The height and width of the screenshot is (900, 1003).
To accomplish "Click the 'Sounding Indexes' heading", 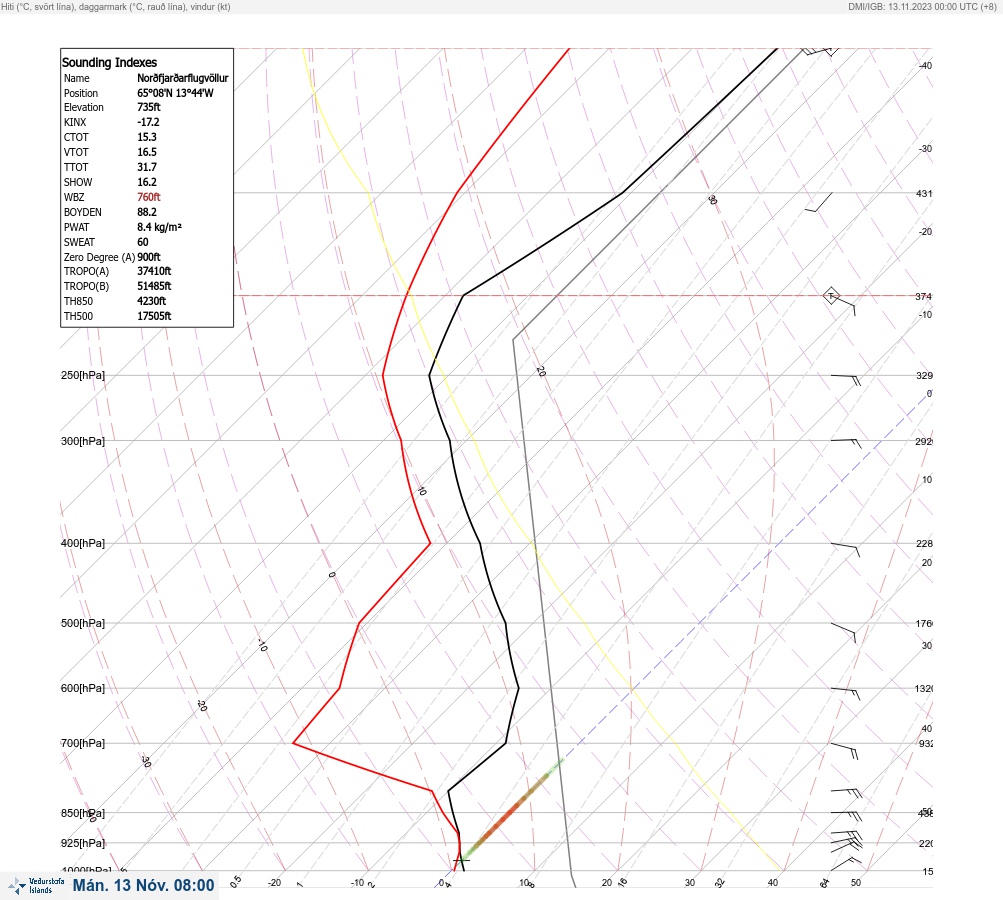I will pyautogui.click(x=109, y=63).
